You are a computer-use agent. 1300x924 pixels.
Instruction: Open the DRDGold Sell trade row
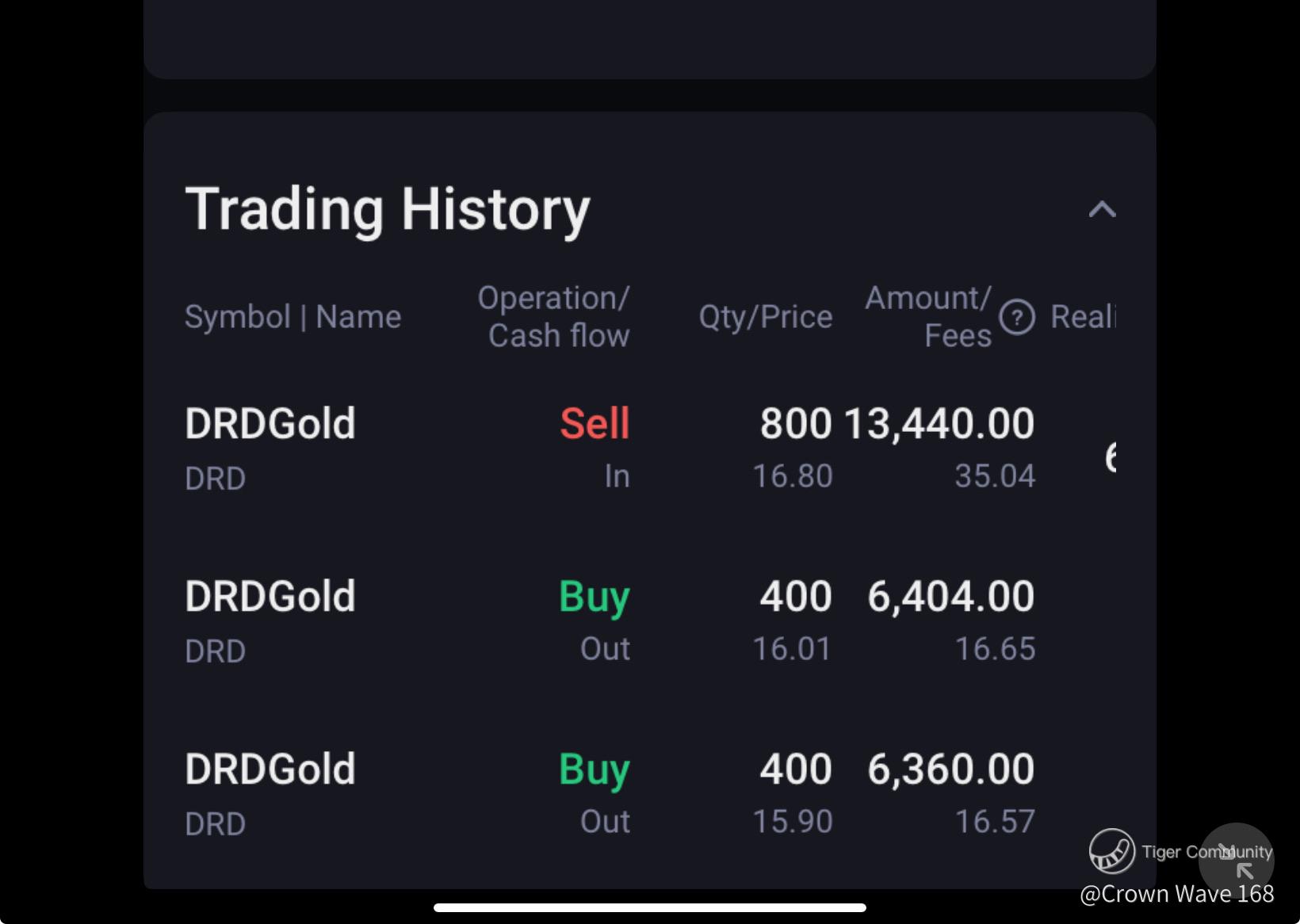pyautogui.click(x=650, y=449)
